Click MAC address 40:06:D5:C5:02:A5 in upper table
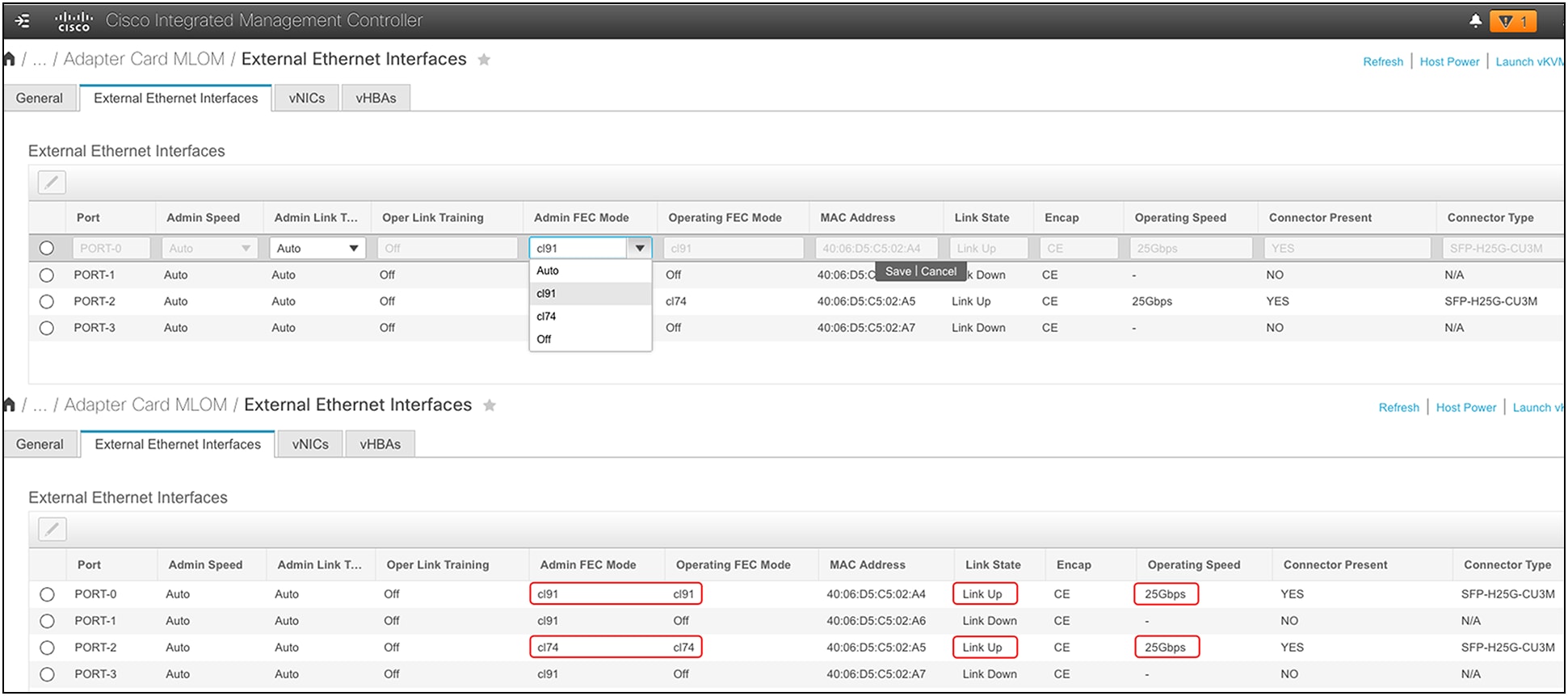The width and height of the screenshot is (1568, 696). click(x=866, y=302)
